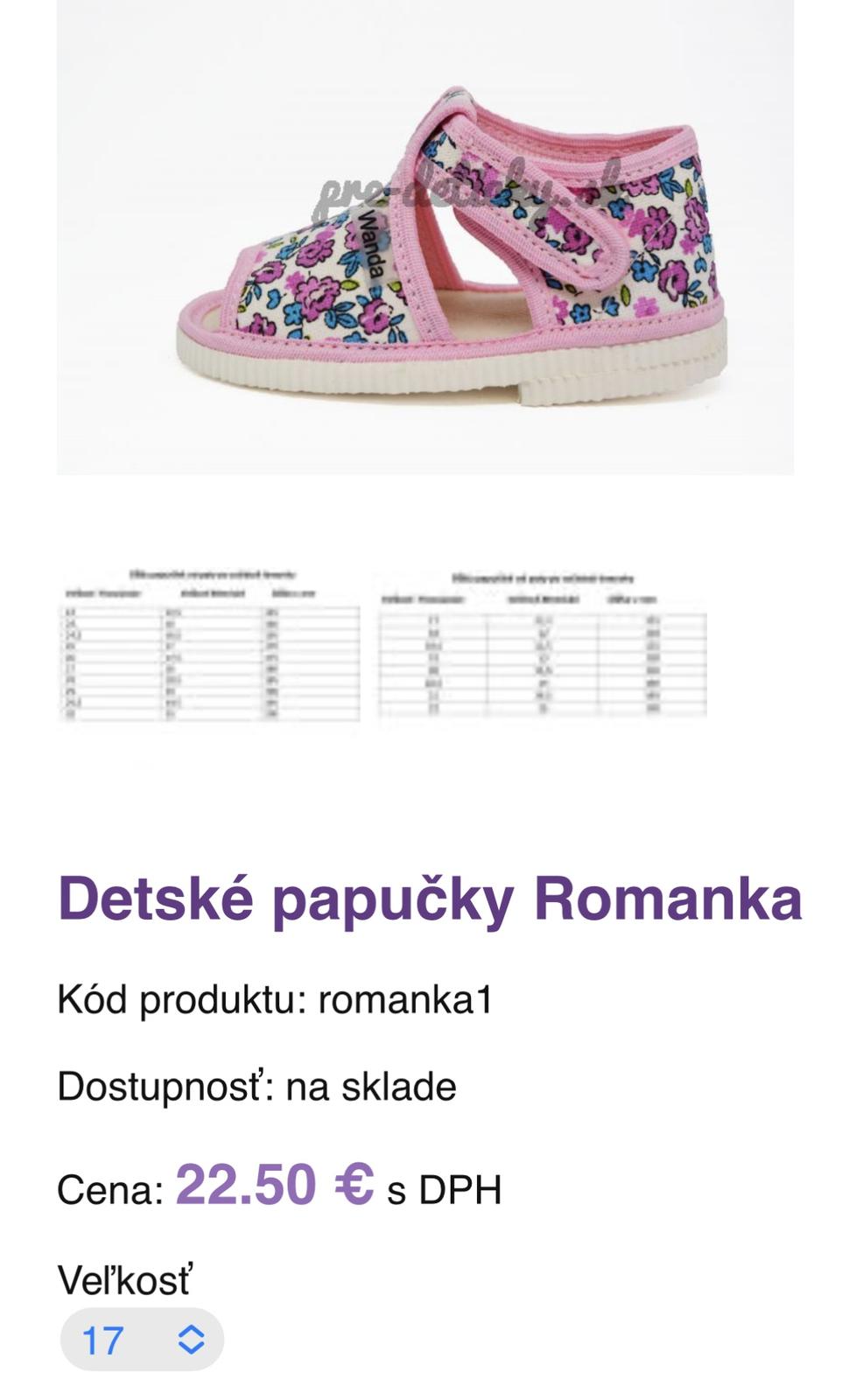
Task: Click the 'Kód produktu' label
Action: [180, 999]
